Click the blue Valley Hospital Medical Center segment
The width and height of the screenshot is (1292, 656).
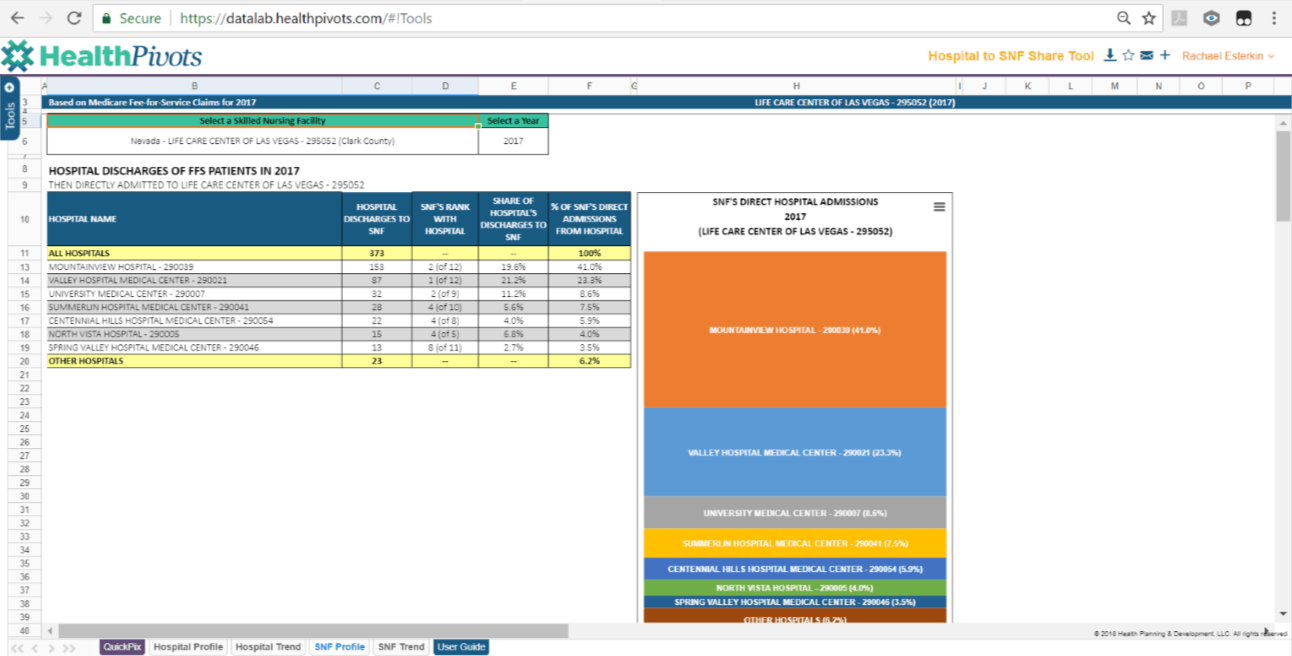coord(795,452)
